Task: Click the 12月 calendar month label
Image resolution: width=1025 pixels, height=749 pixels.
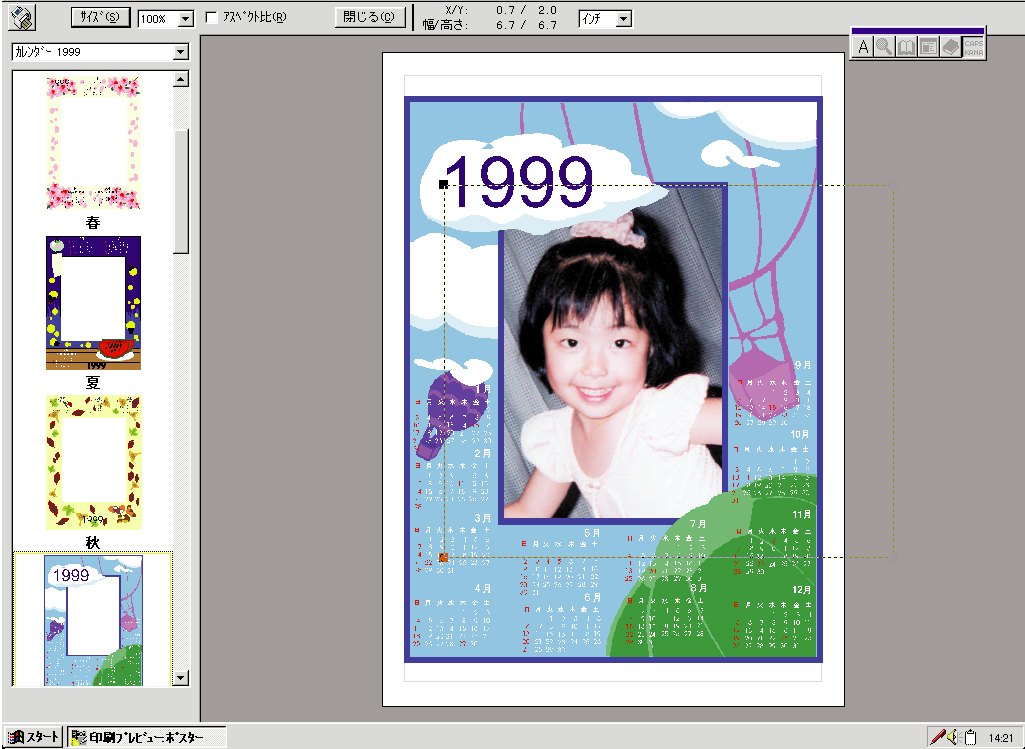Action: 801,590
